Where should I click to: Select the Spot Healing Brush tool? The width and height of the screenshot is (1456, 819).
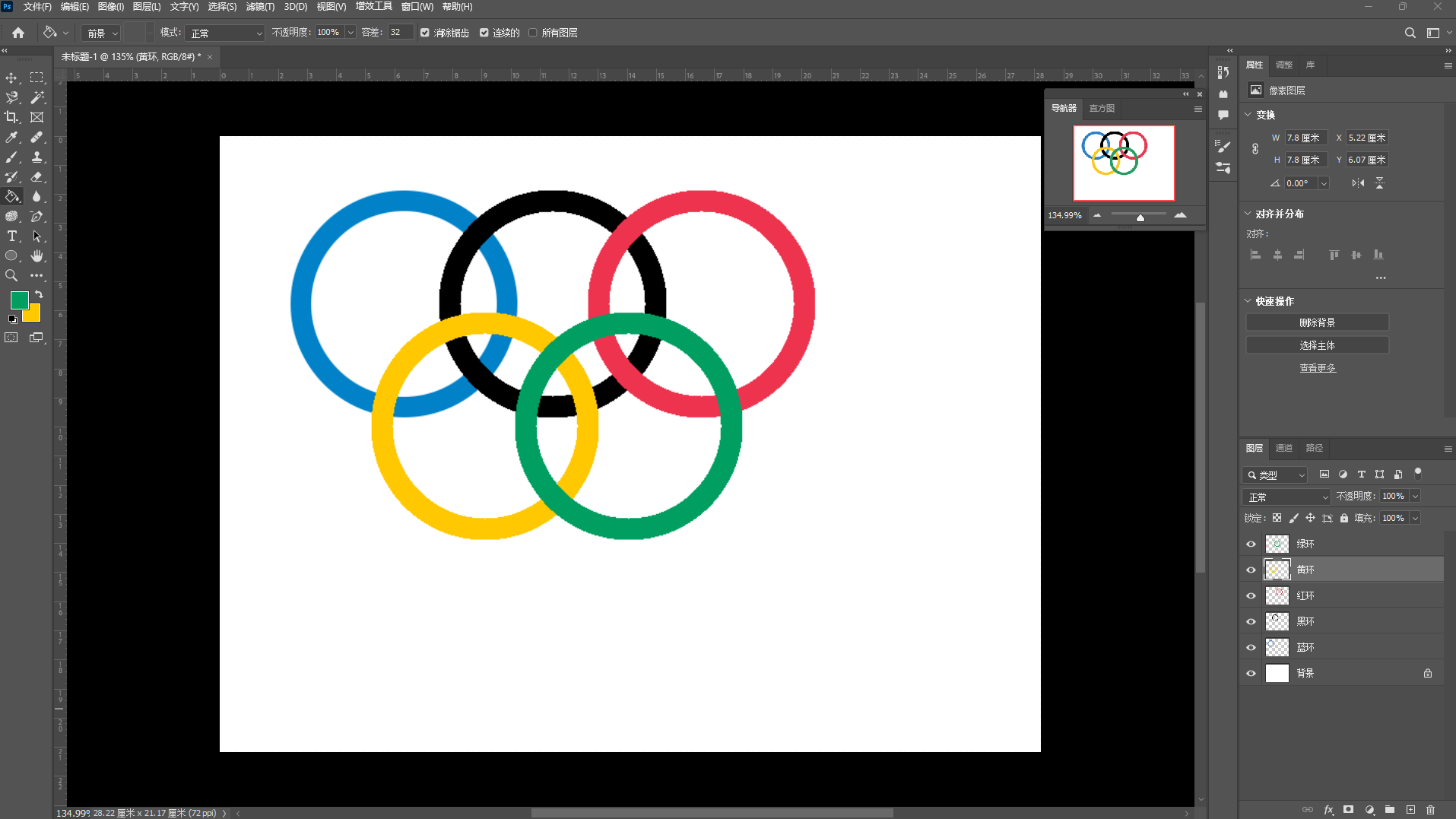click(36, 138)
